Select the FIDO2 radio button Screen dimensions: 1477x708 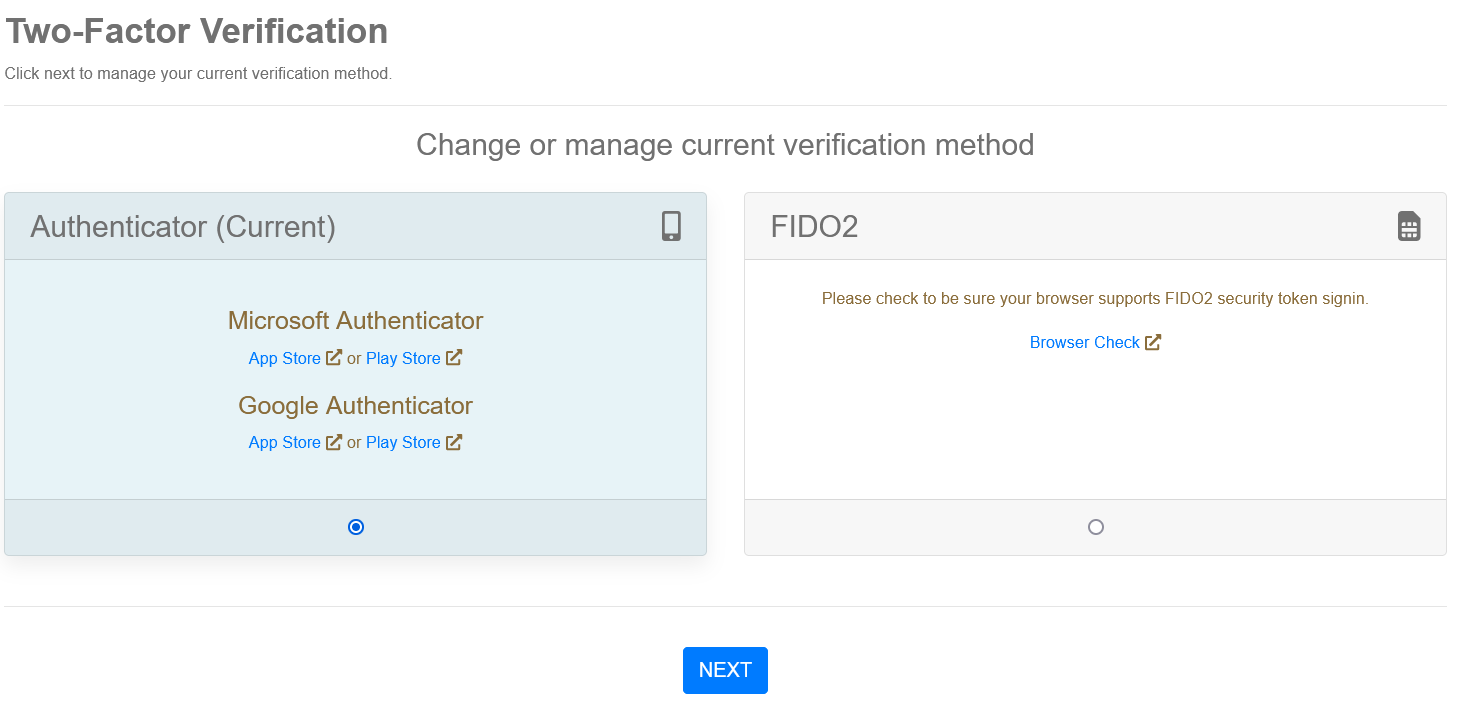1096,527
